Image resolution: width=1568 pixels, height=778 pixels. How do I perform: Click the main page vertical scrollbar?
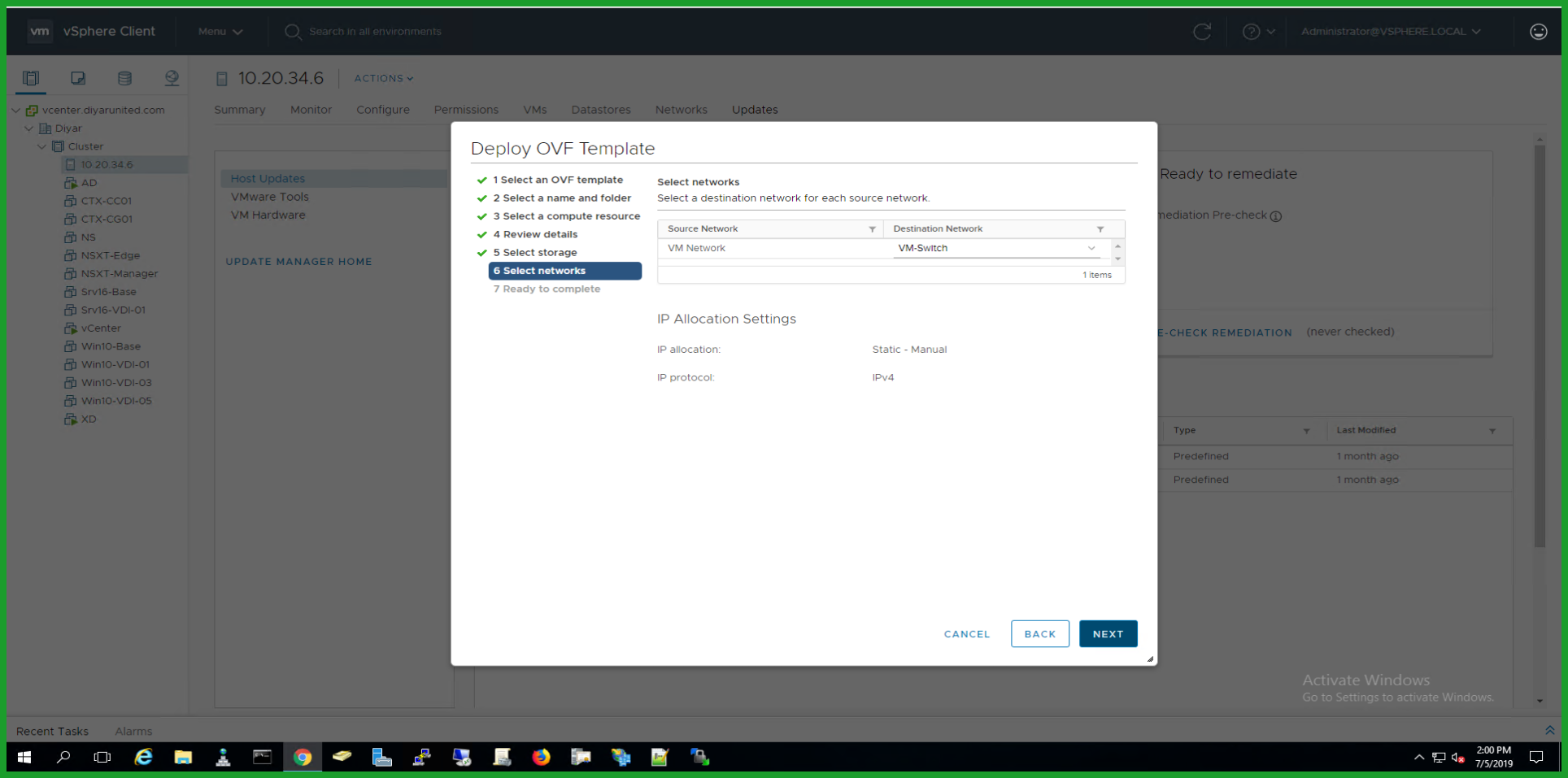[x=1539, y=346]
